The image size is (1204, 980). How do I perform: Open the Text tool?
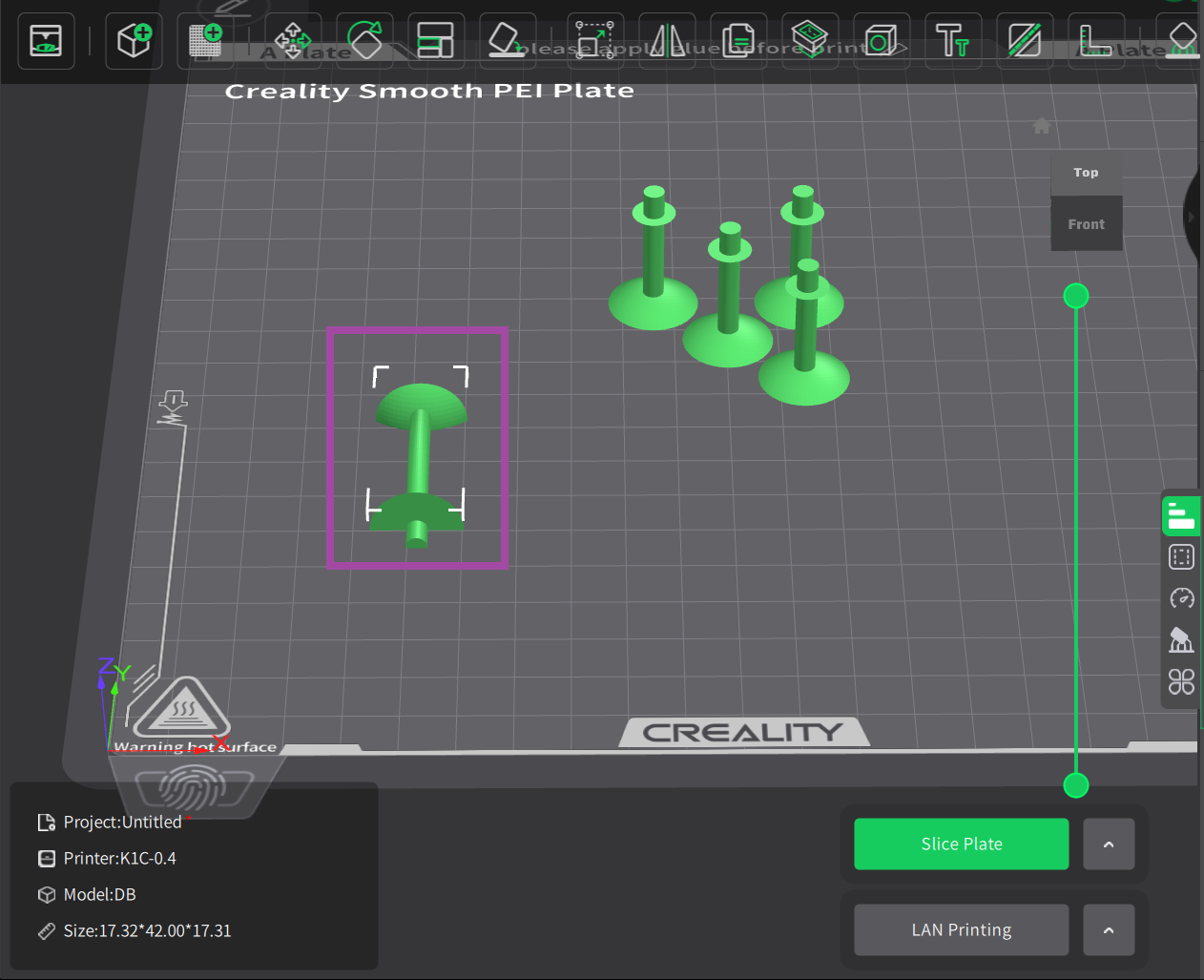pyautogui.click(x=952, y=41)
